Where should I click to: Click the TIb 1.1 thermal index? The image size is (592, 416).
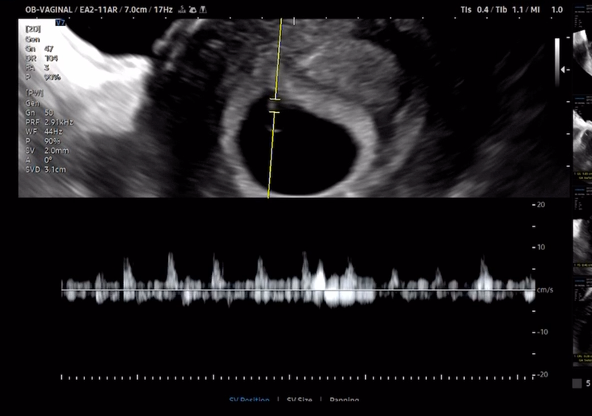509,10
